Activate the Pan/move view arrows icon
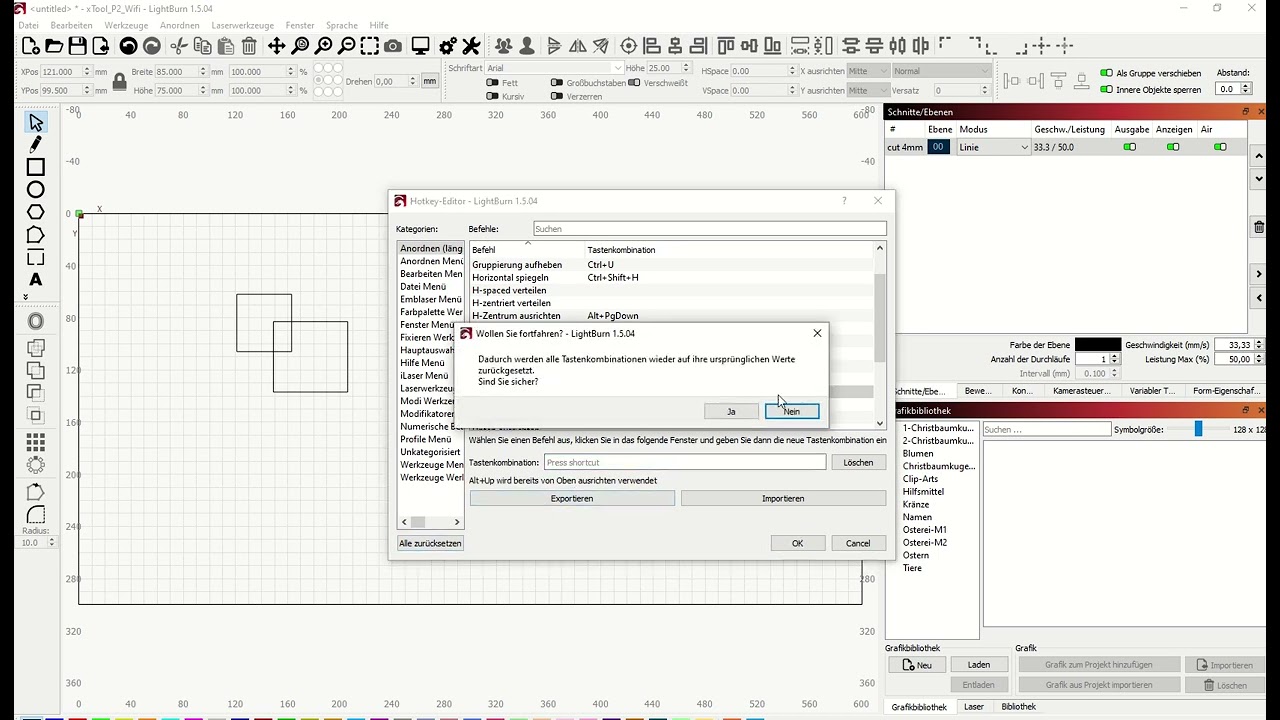The height and width of the screenshot is (720, 1280). [x=276, y=46]
